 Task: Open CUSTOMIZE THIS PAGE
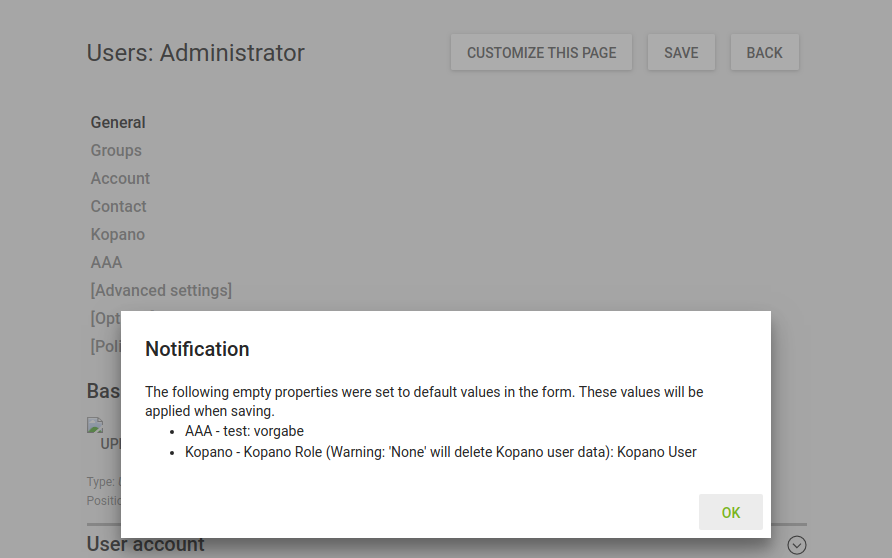point(541,53)
